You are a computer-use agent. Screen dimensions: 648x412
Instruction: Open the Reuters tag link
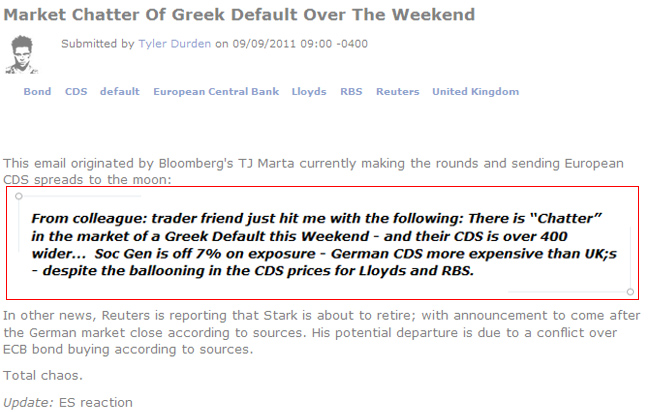pos(397,92)
